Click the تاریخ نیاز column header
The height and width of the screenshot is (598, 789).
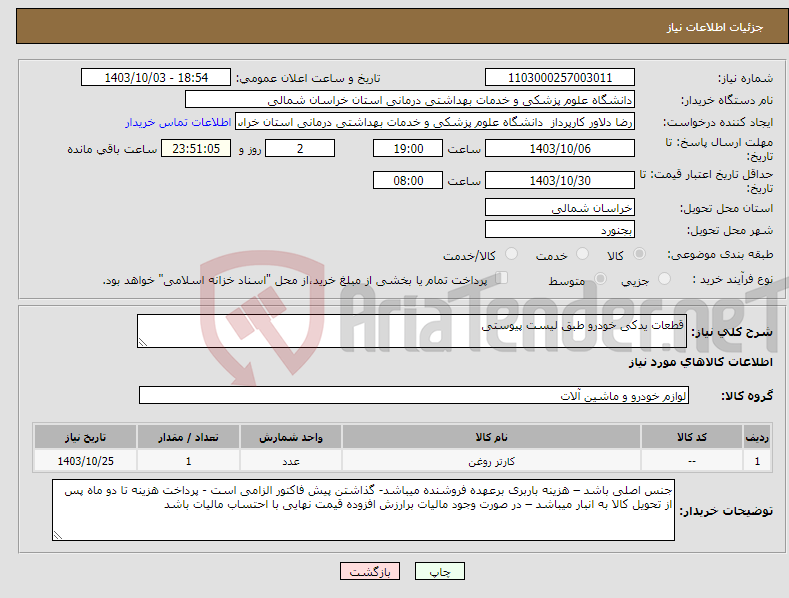85,437
